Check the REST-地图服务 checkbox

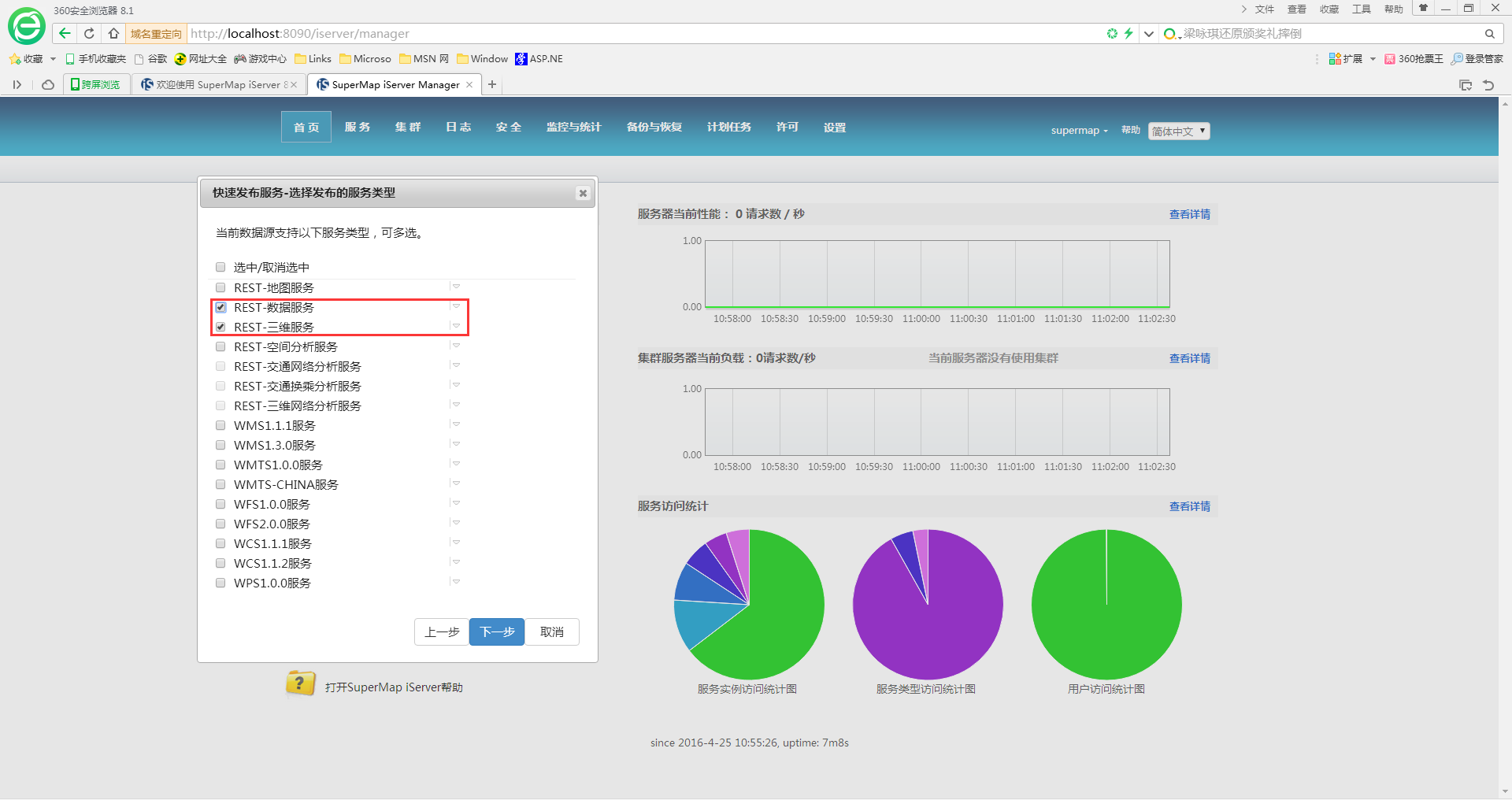point(220,287)
